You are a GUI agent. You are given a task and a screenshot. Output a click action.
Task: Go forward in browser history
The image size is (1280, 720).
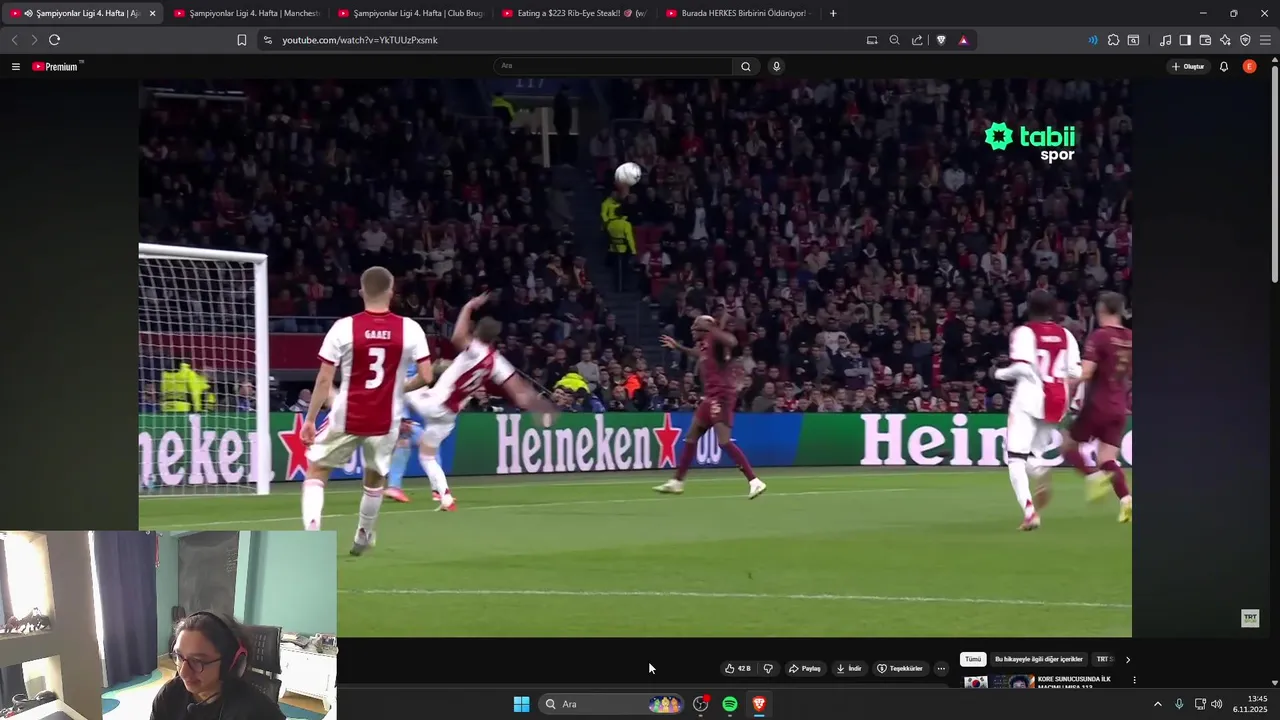tap(34, 40)
